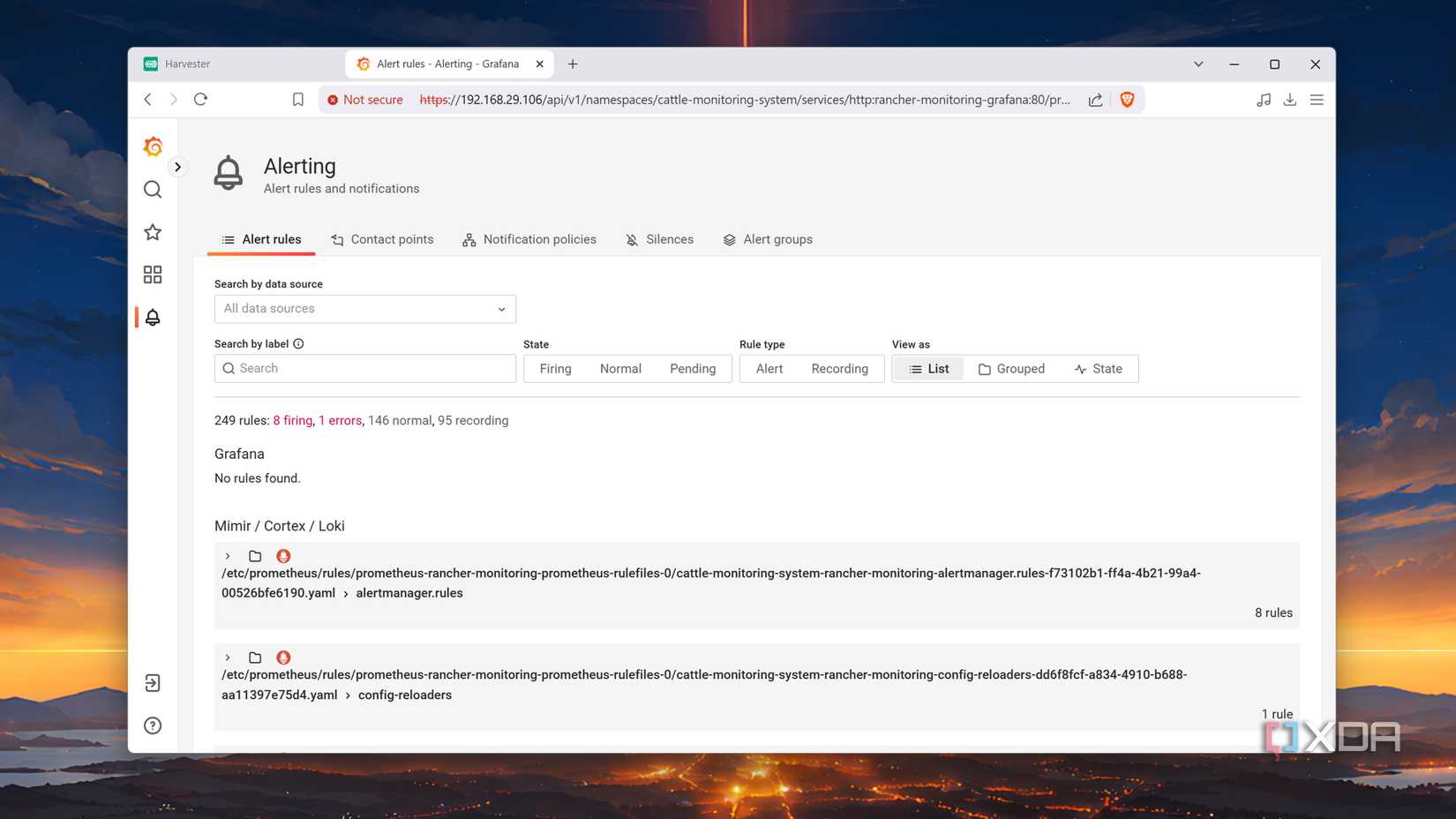This screenshot has width=1456, height=819.
Task: Open the Alerting bell in sidebar
Action: tap(153, 317)
